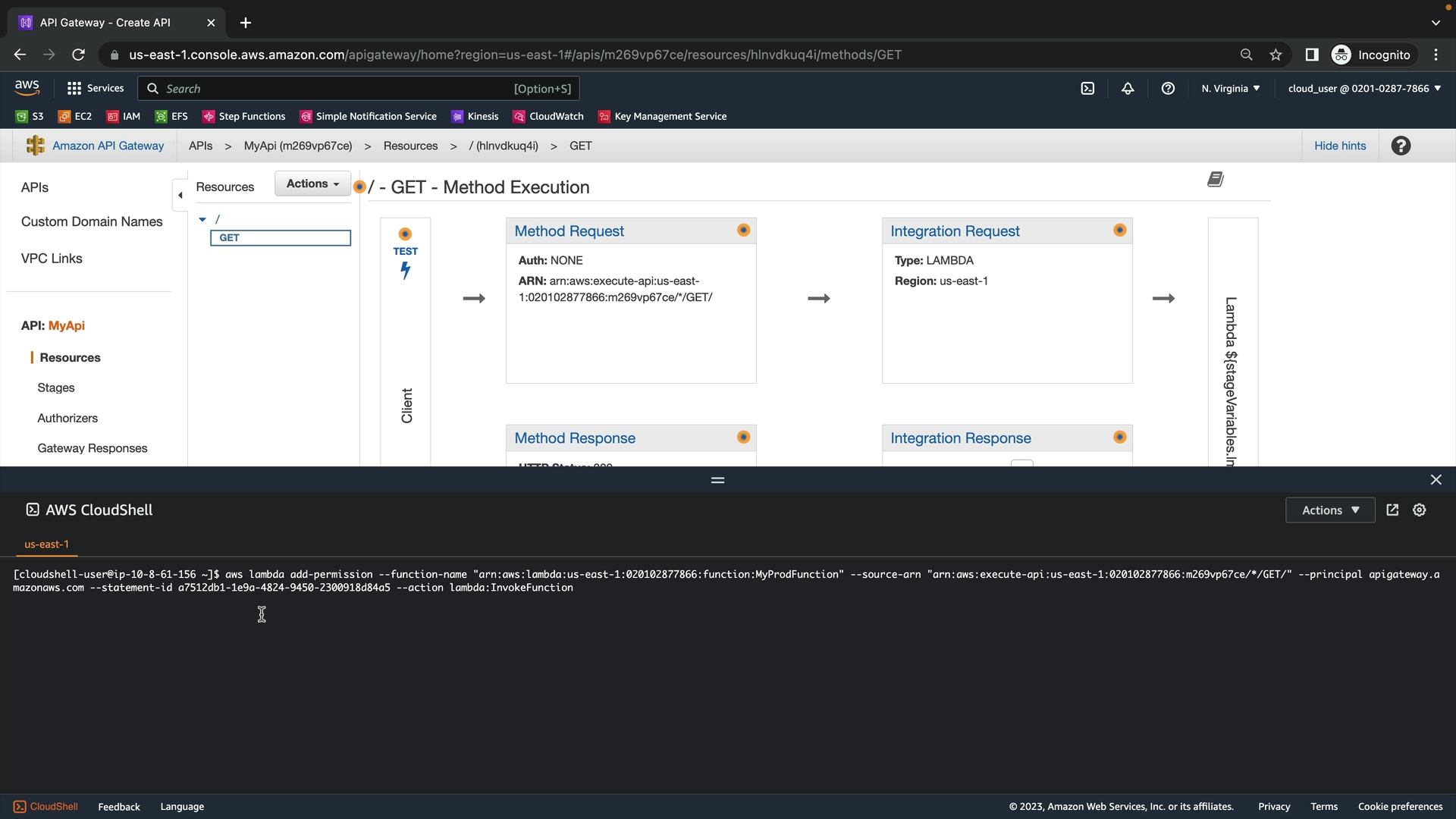Collapse the left sidebar panel arrow
The height and width of the screenshot is (819, 1456).
click(x=180, y=196)
